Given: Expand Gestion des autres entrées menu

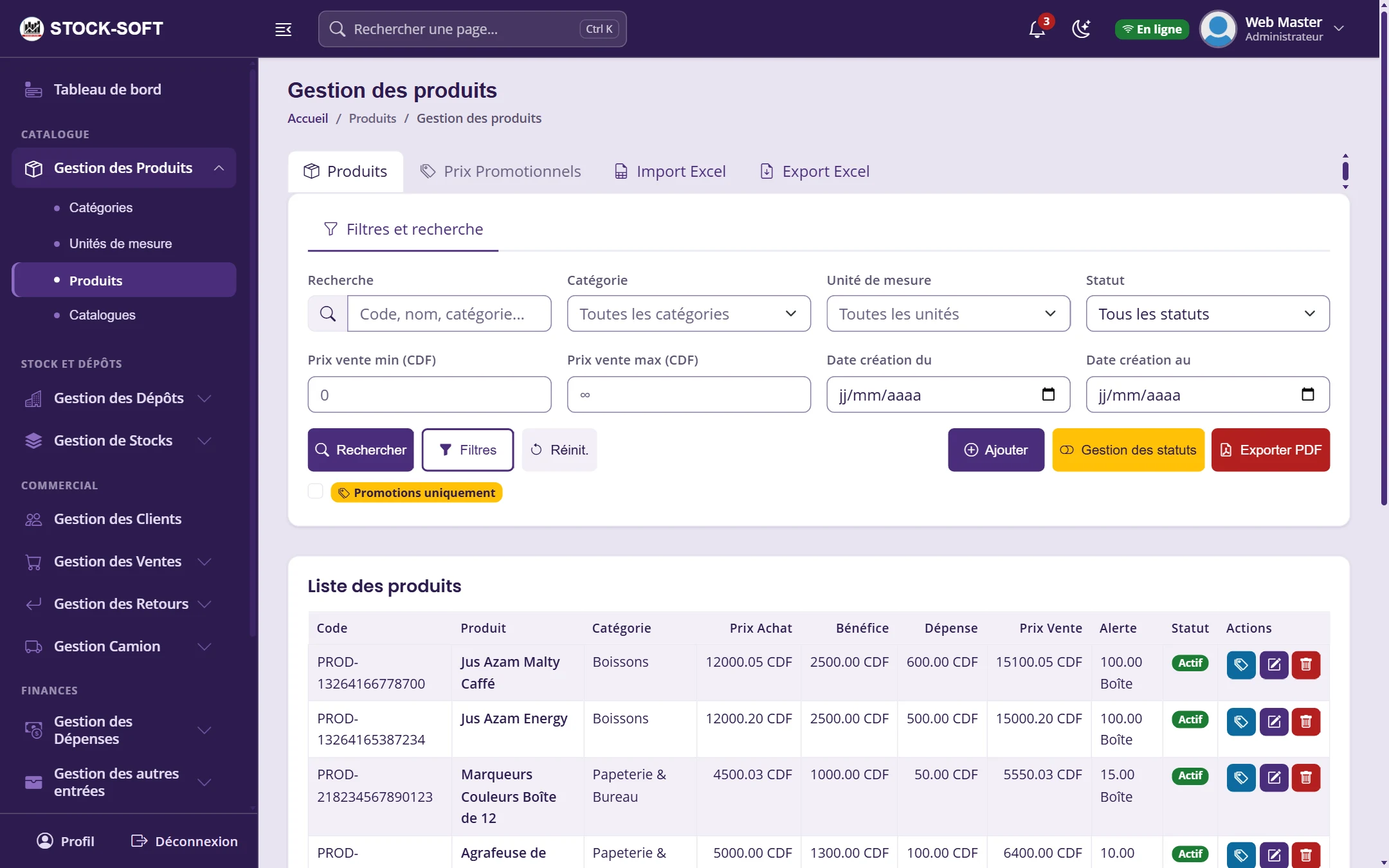Looking at the screenshot, I should 123,782.
